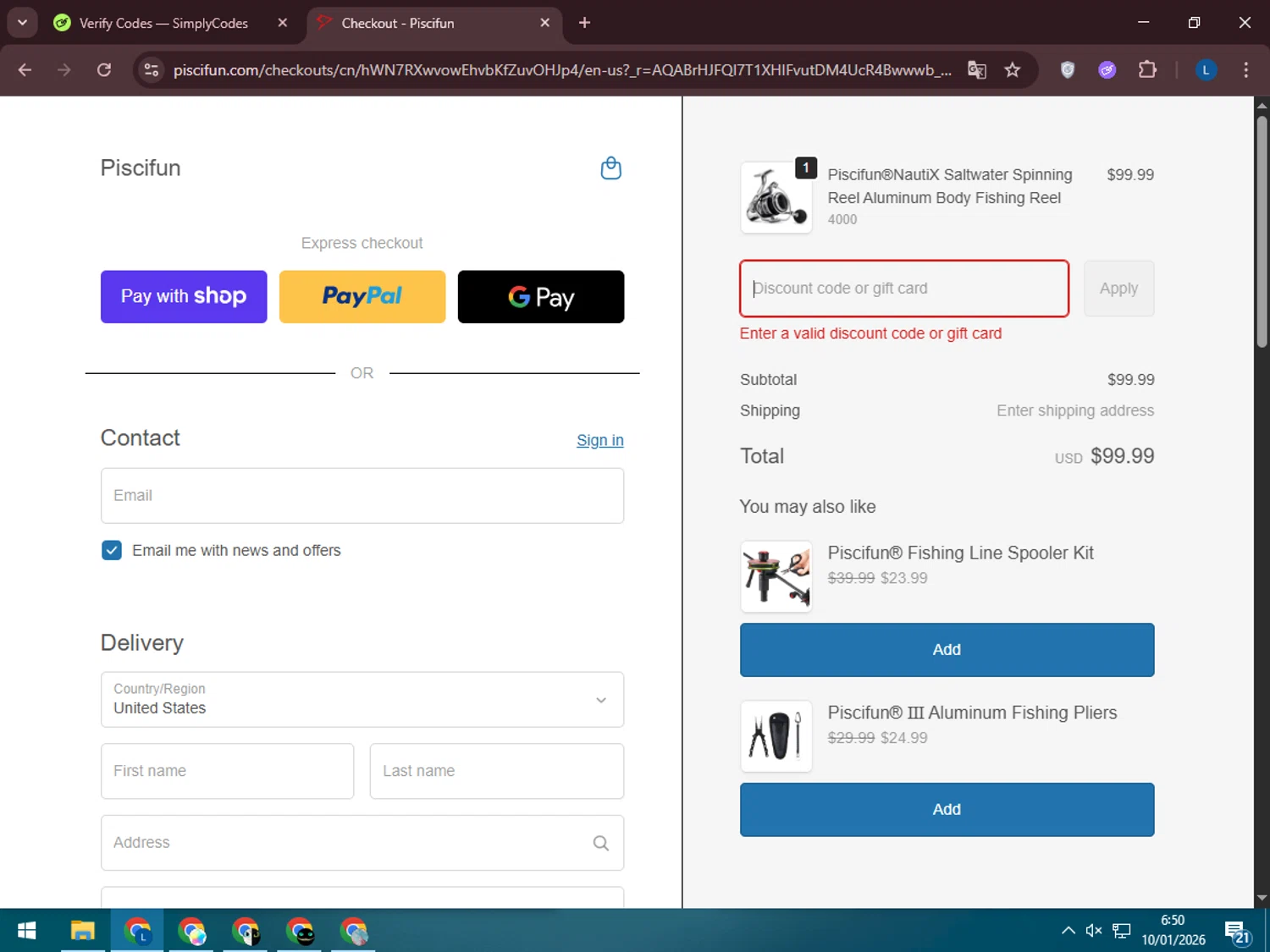This screenshot has height=952, width=1270.
Task: Open File Explorer from taskbar
Action: pyautogui.click(x=82, y=931)
